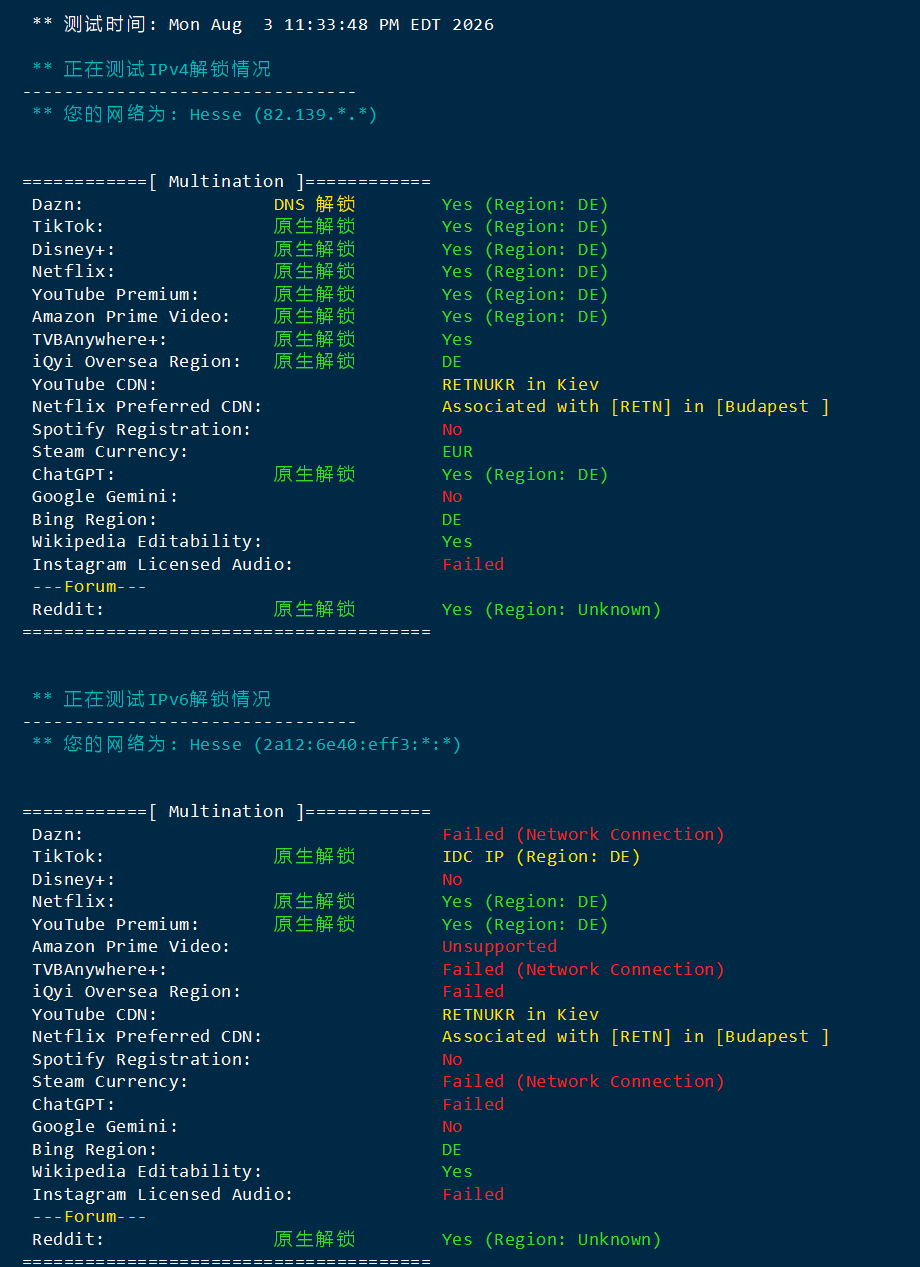Click the yellow "DNS 解锁" Dazn status

point(315,204)
